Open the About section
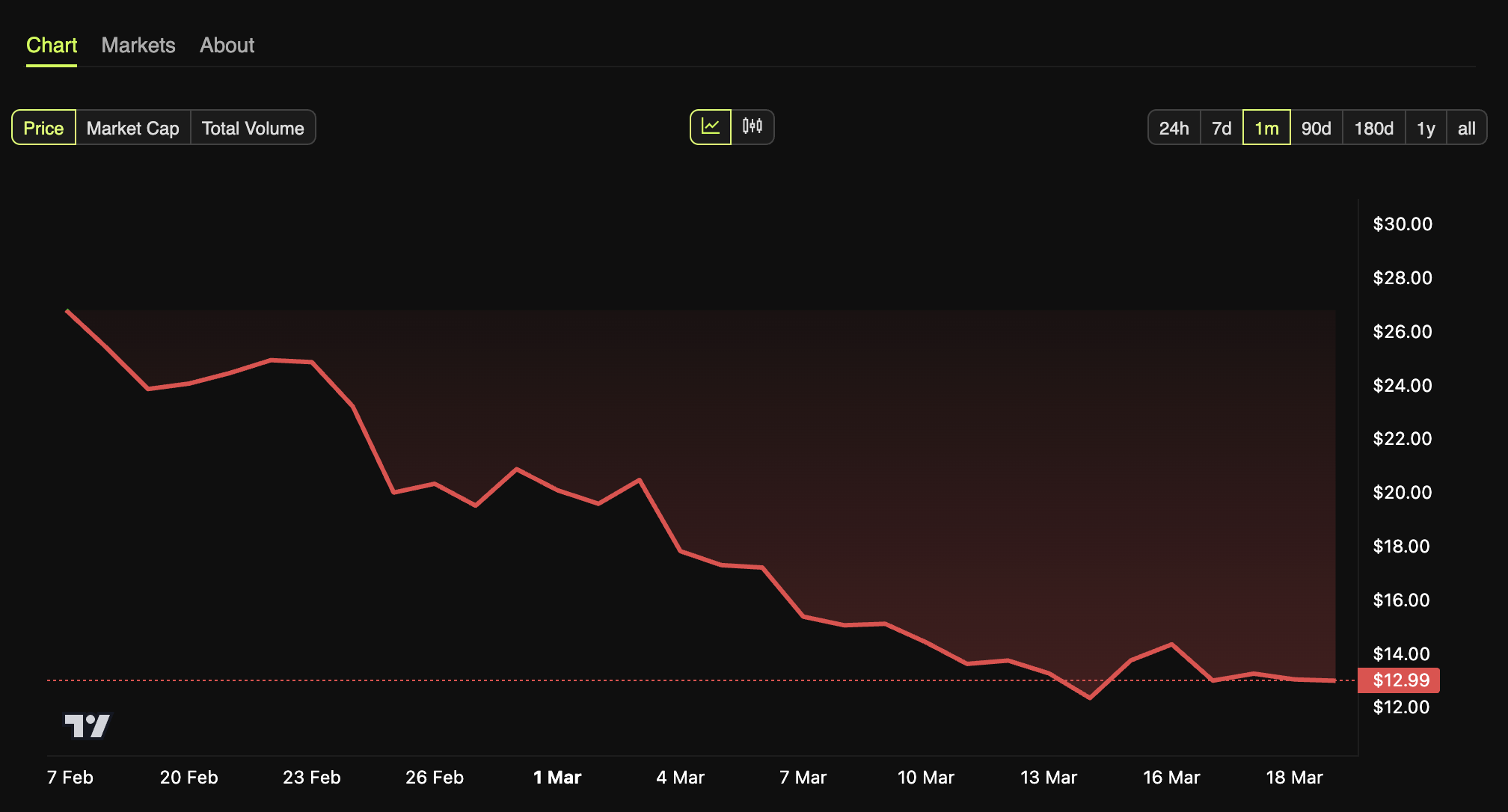This screenshot has height=812, width=1508. tap(227, 45)
